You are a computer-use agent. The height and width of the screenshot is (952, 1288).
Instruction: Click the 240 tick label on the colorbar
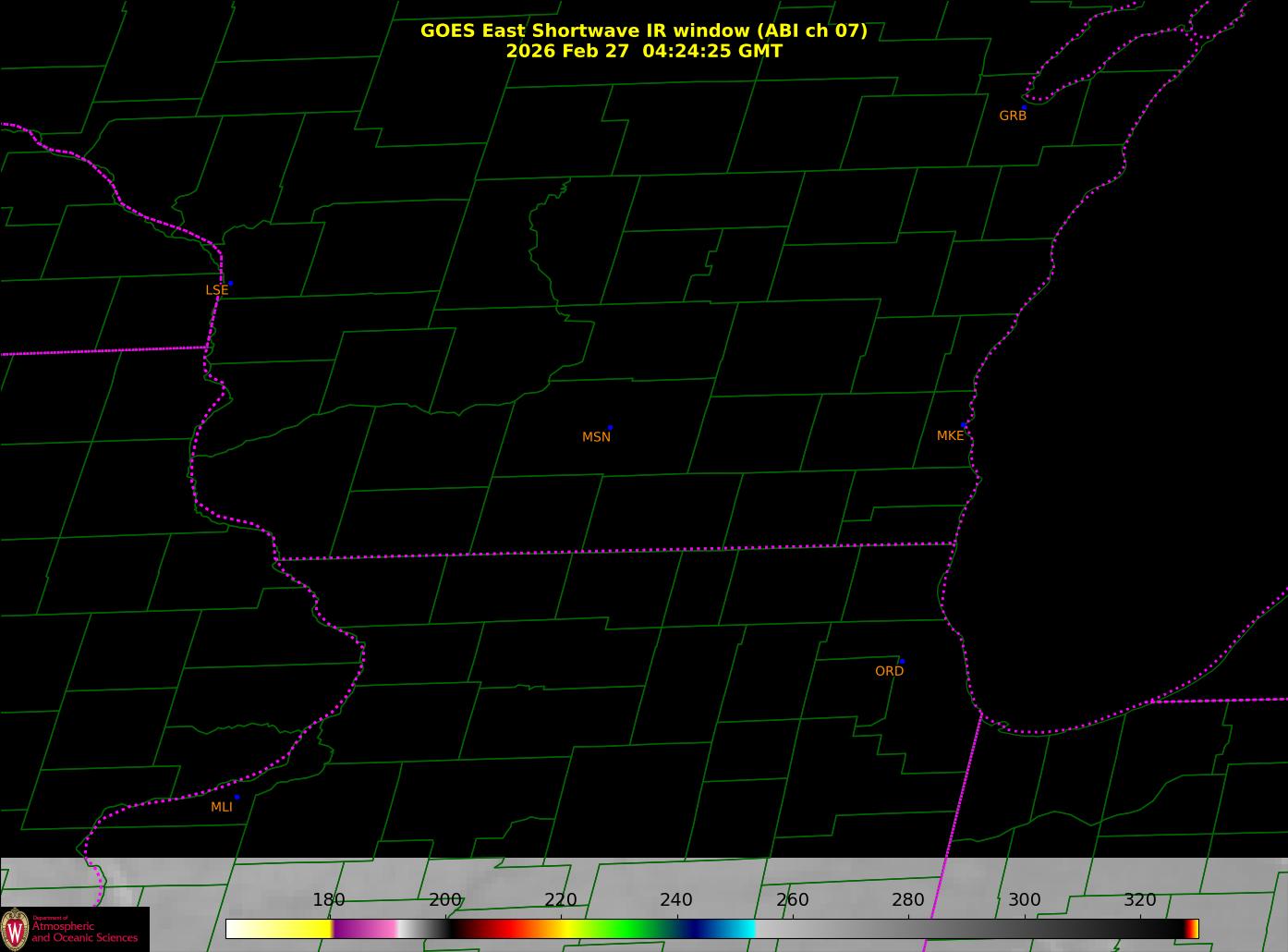click(676, 900)
